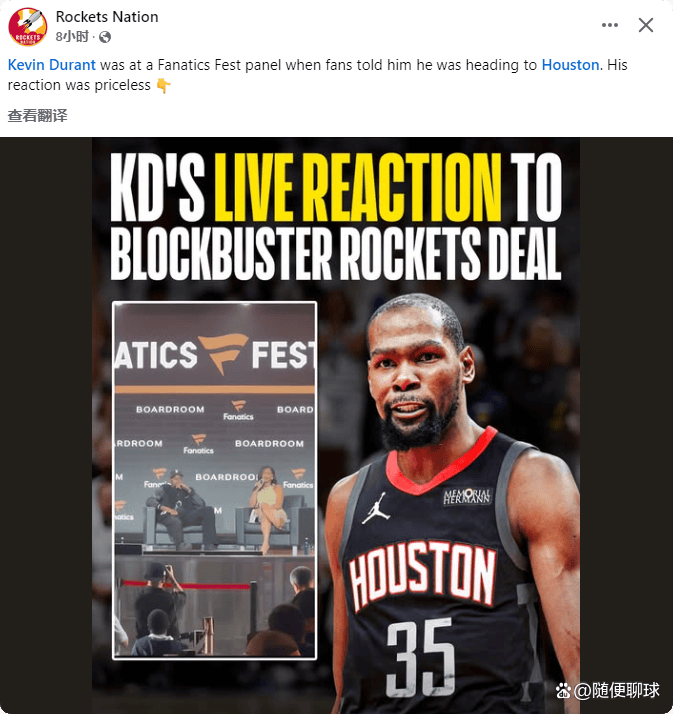This screenshot has height=714, width=673.
Task: Click the paw icon beside the watermark
Action: pyautogui.click(x=564, y=690)
